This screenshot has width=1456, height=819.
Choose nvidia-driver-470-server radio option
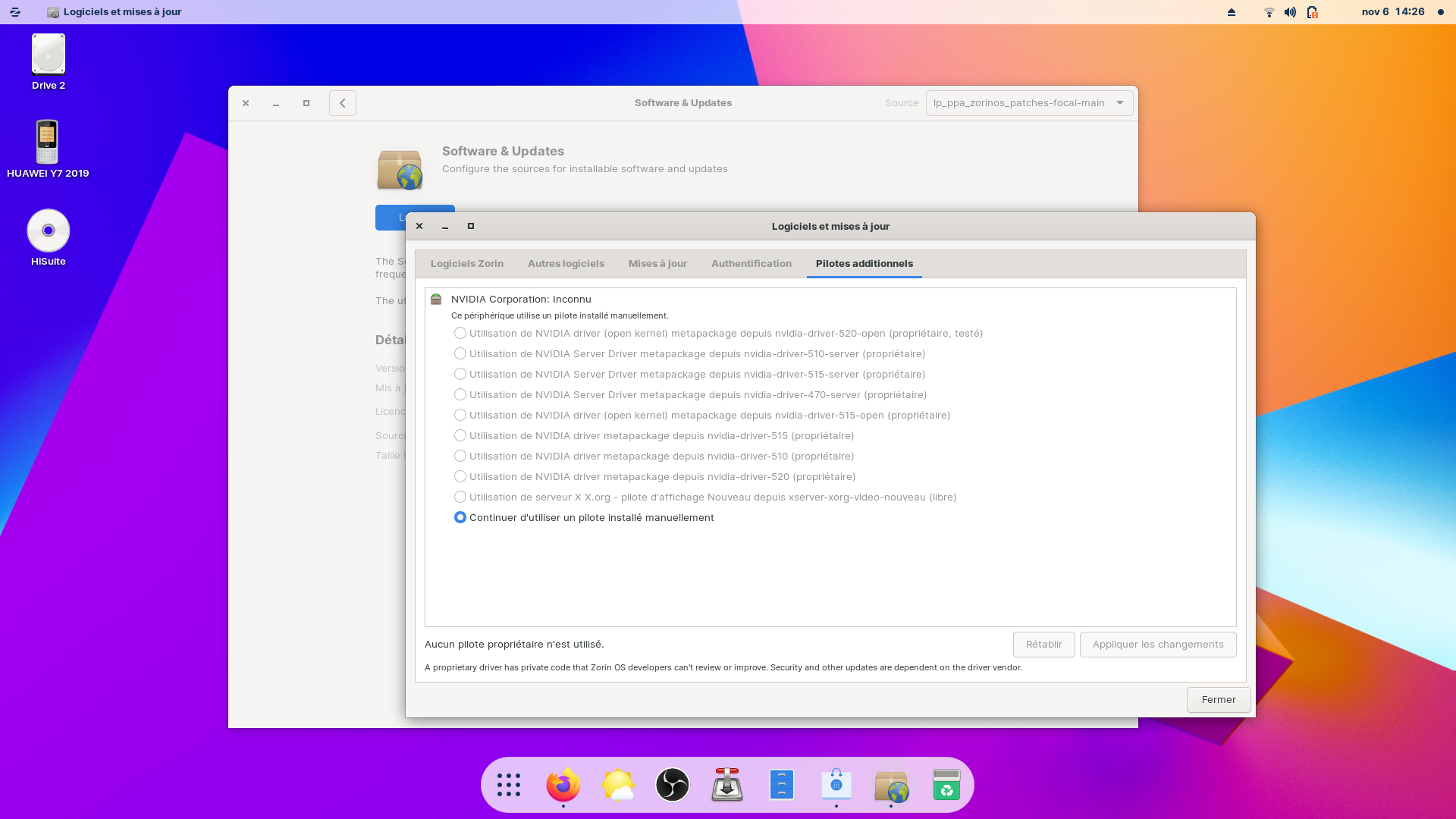click(x=460, y=394)
